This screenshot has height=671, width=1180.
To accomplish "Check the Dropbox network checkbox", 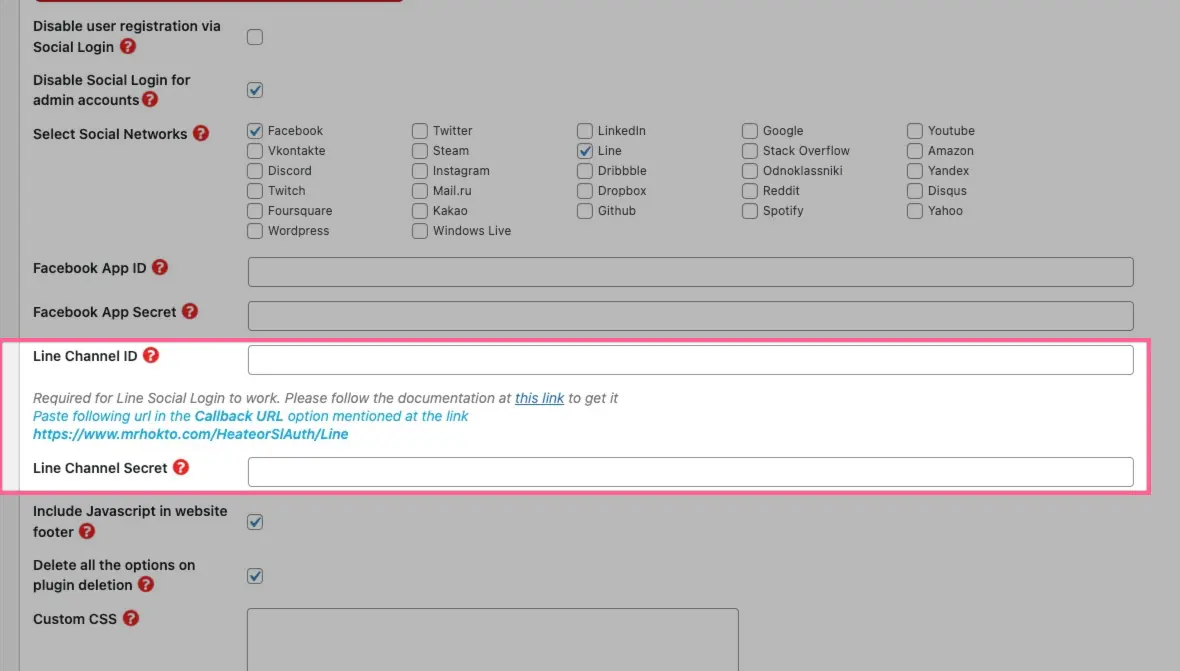I will [585, 191].
